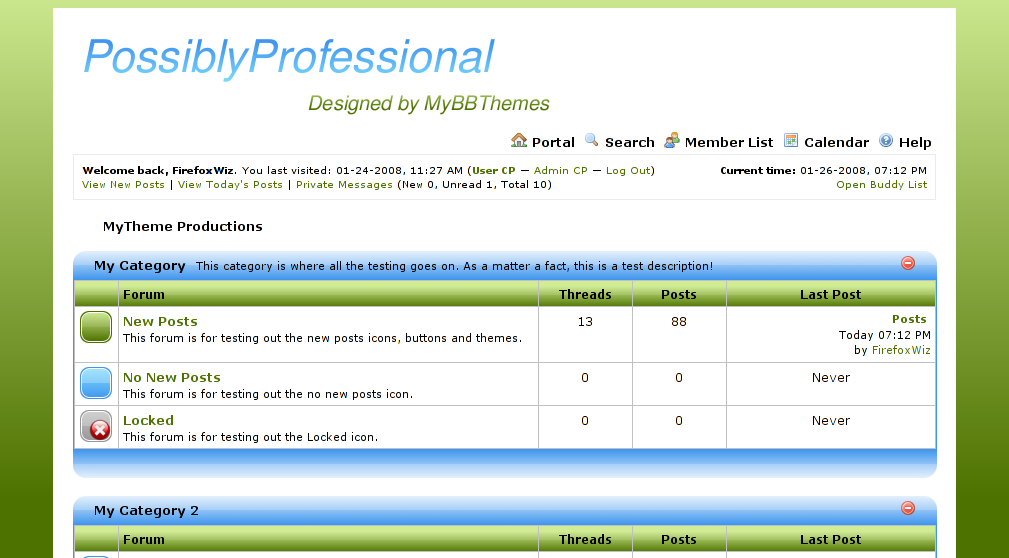Open the Locked forum
This screenshot has width=1009, height=558.
coord(148,420)
